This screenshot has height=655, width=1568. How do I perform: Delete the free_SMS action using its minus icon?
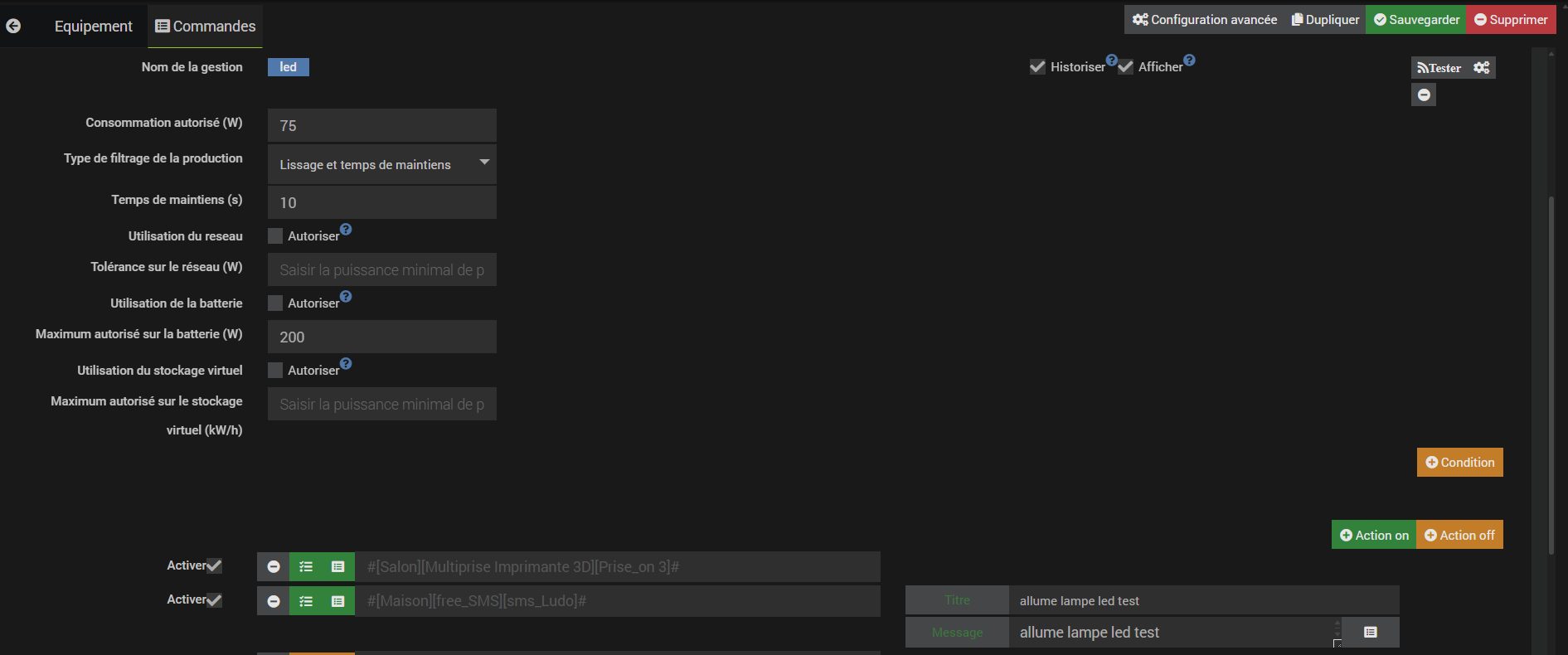(274, 601)
